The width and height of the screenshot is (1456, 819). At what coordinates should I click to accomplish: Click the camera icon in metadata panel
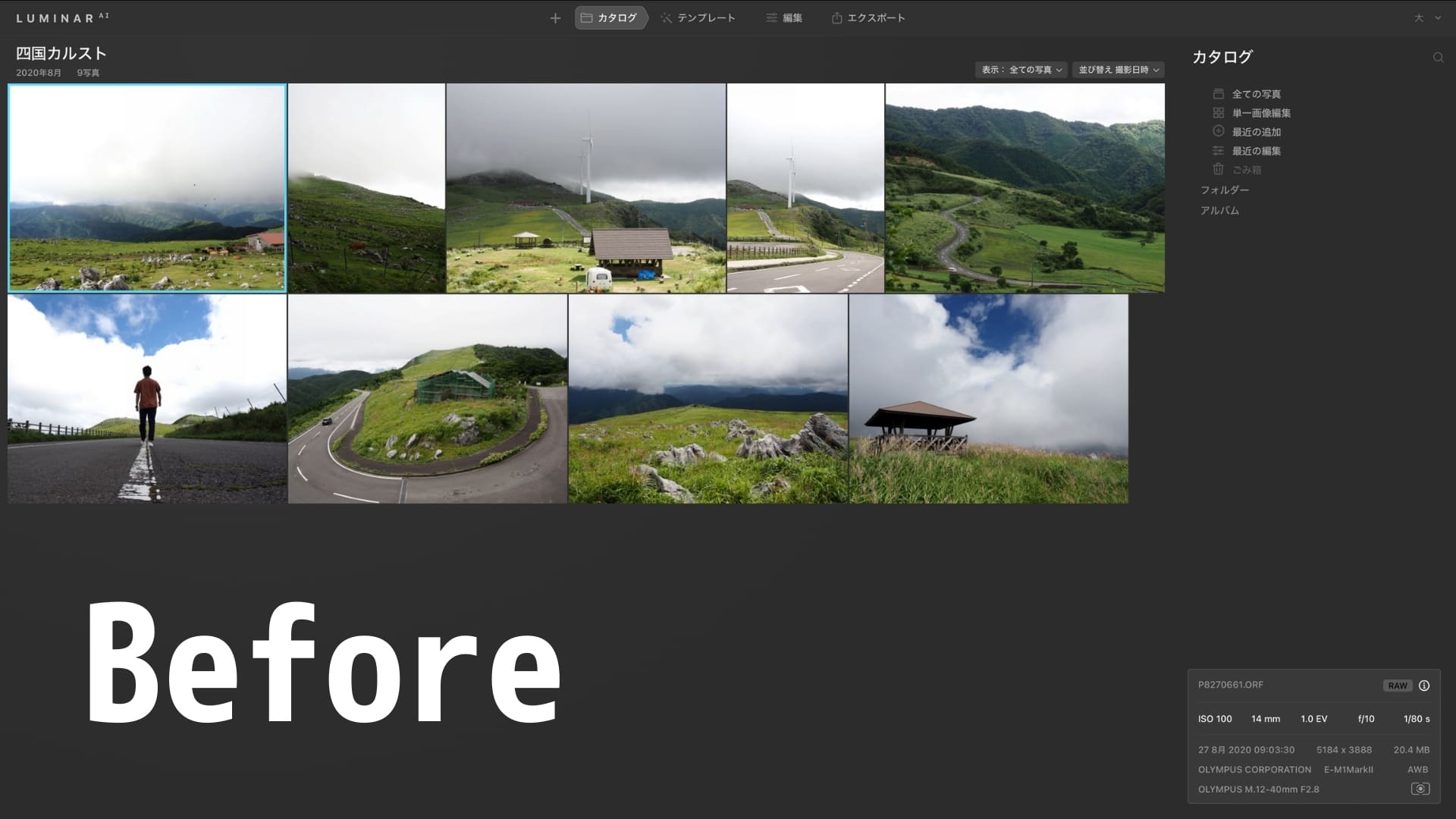(x=1420, y=789)
